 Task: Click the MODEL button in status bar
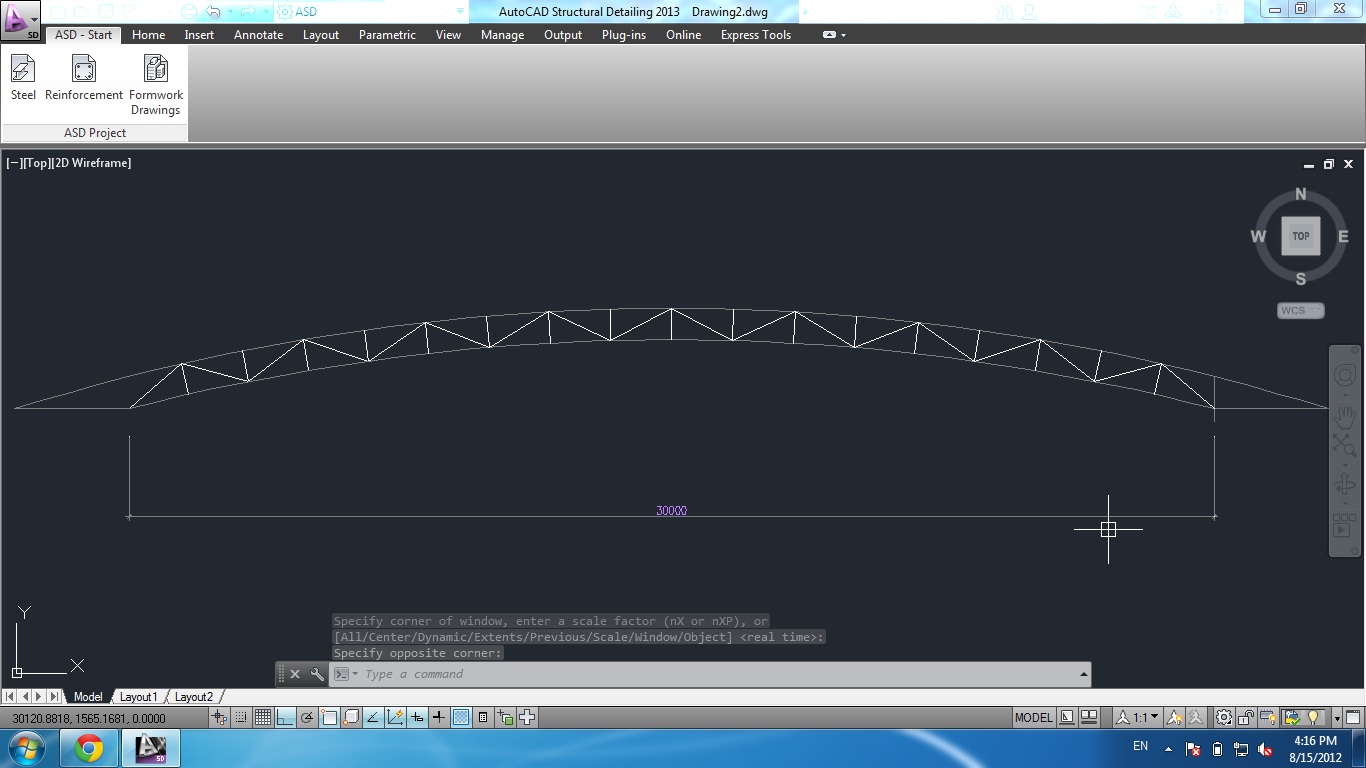point(1033,717)
